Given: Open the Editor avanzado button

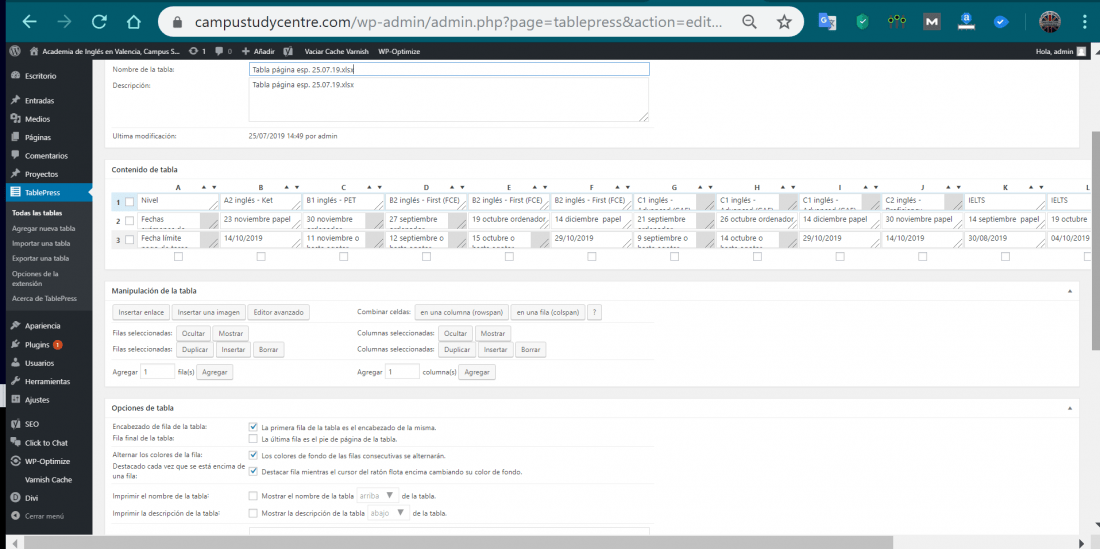Looking at the screenshot, I should 279,312.
